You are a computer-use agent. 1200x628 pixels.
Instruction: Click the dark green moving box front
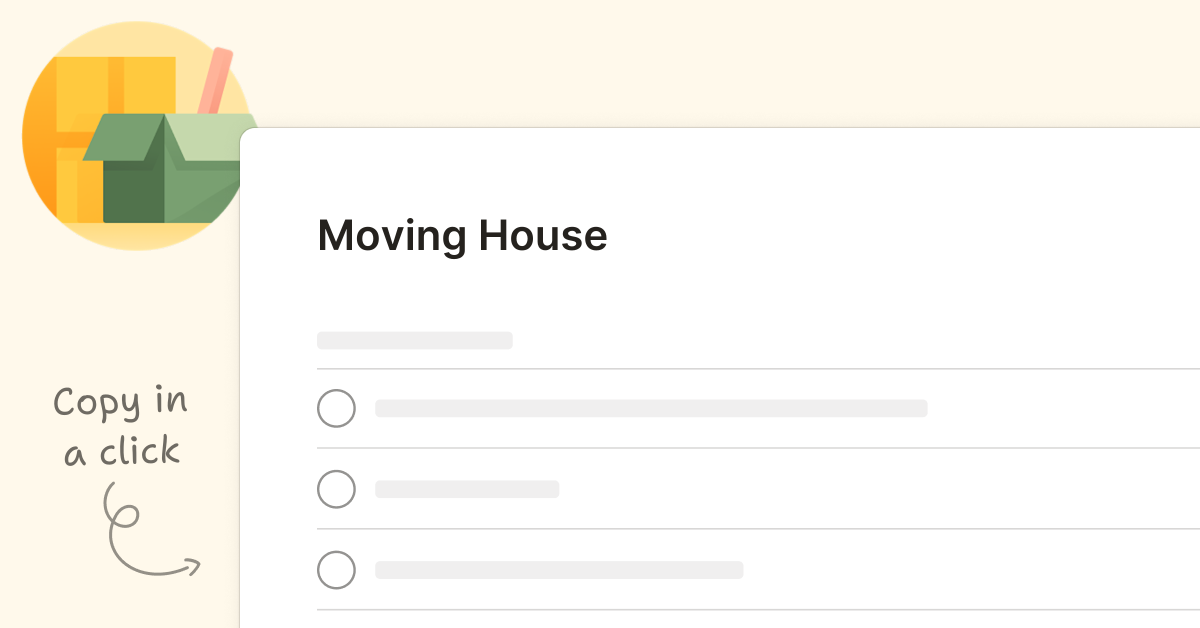133,191
